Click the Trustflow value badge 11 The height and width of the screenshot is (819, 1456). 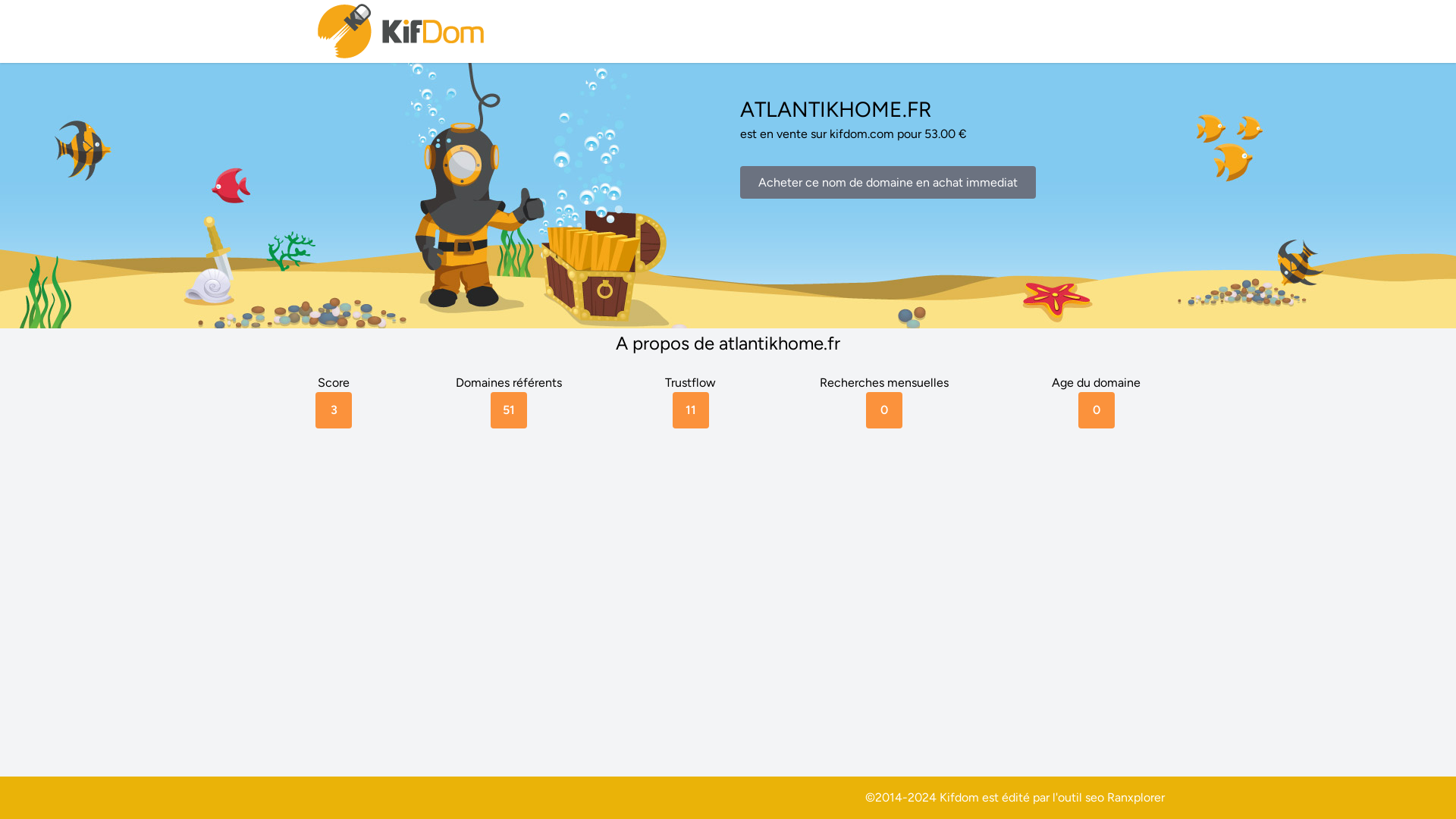click(x=691, y=410)
